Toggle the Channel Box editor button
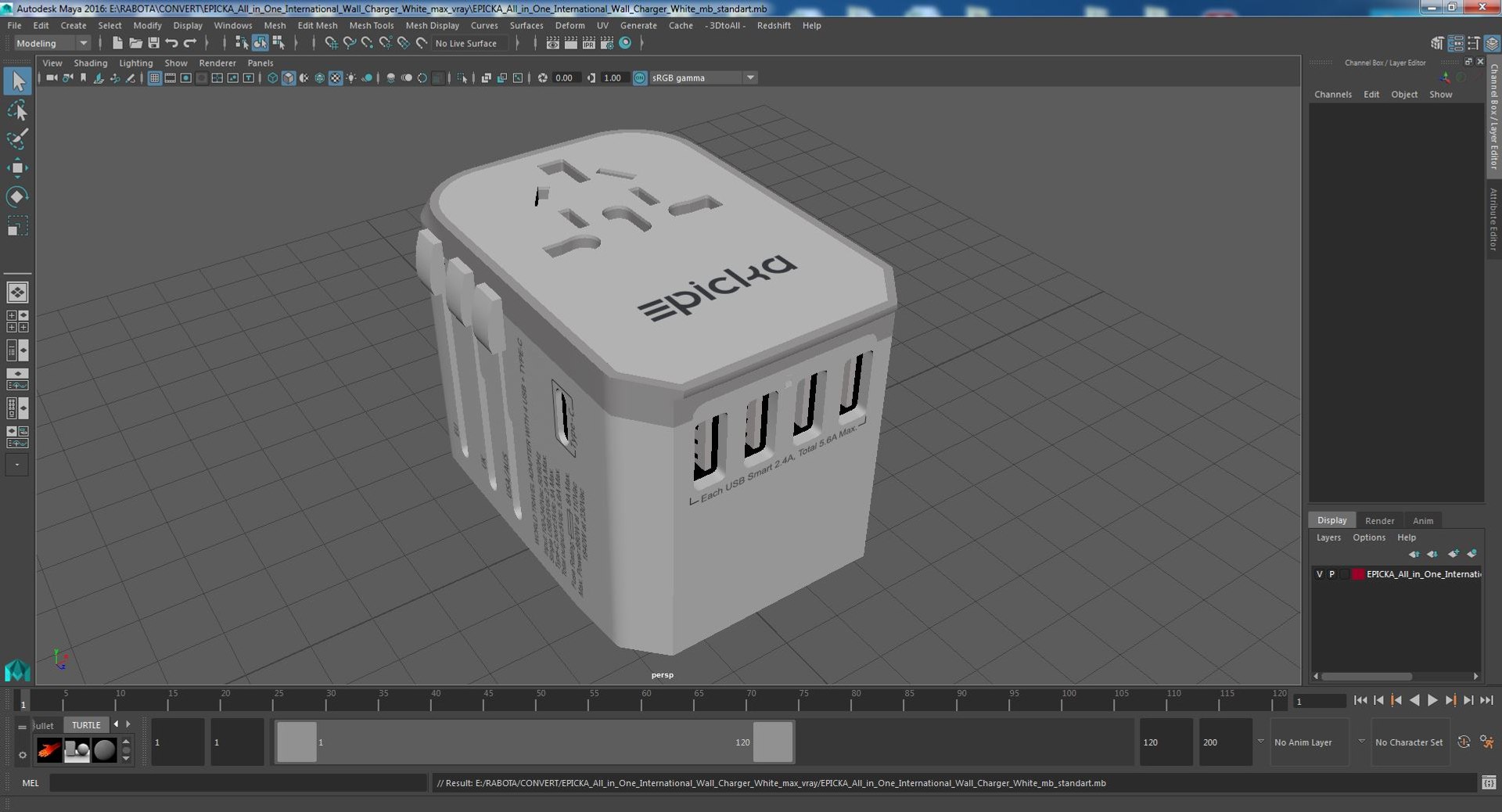Viewport: 1502px width, 812px height. tap(1493, 45)
